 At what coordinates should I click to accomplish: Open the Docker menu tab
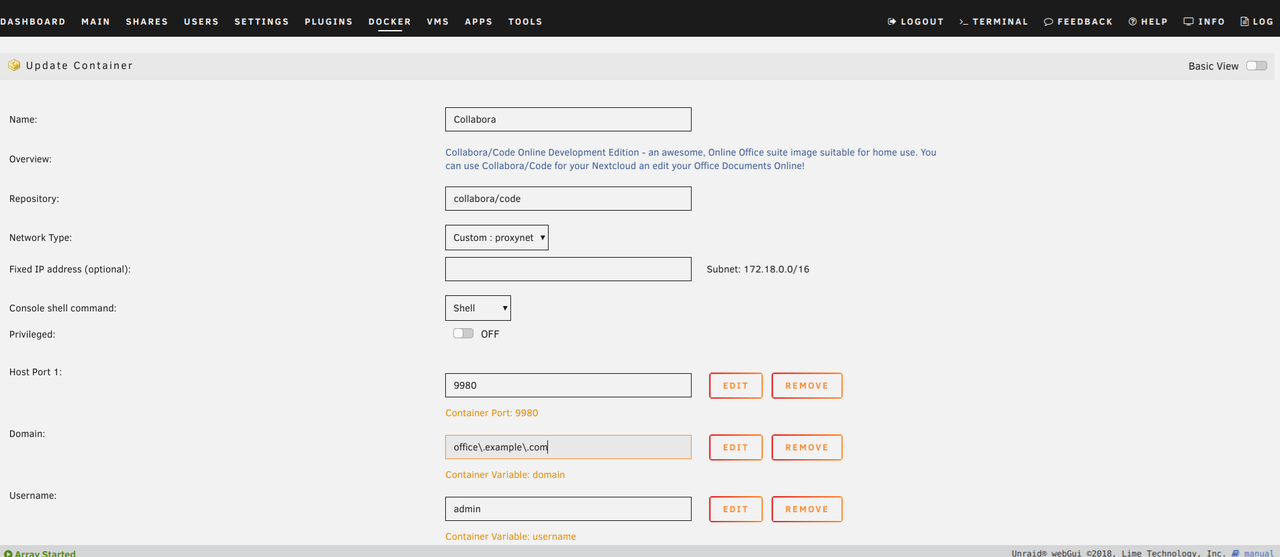[x=389, y=21]
